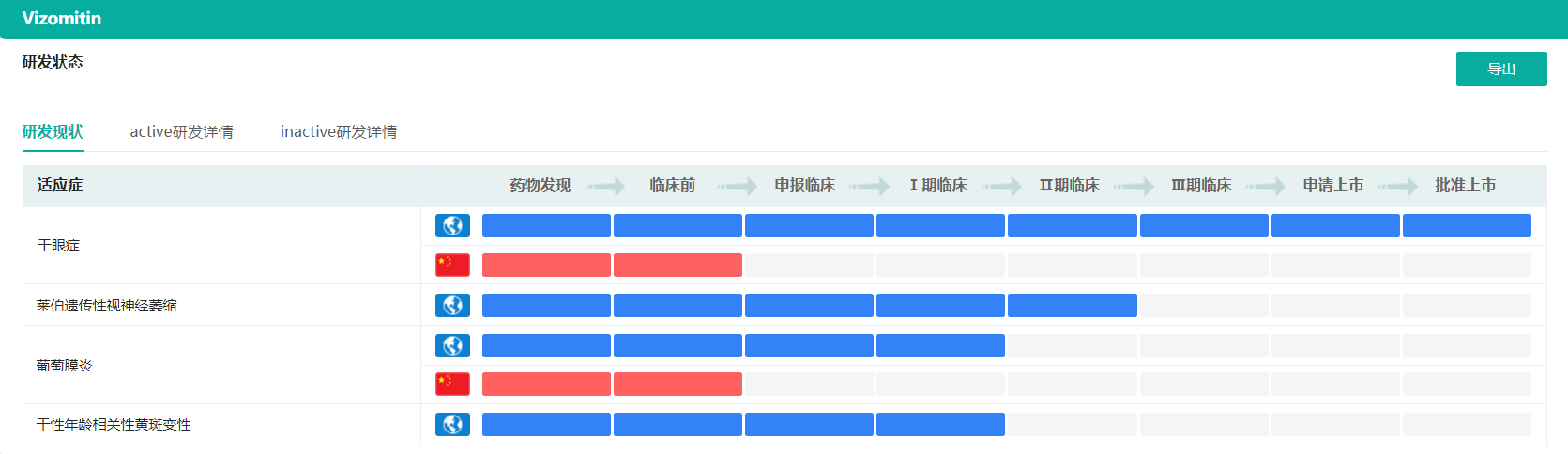Click the globe icon in the 葡萄膜炎 row
This screenshot has height=454, width=1568.
point(452,346)
